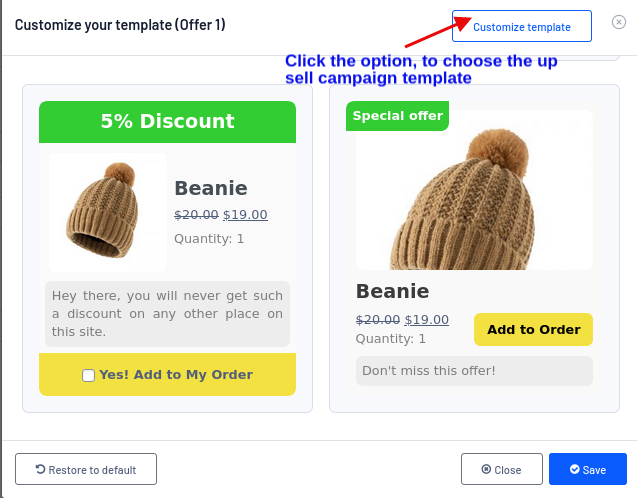This screenshot has height=498, width=637.
Task: Click 'Quantity: 1' in the right template
Action: [x=391, y=339]
